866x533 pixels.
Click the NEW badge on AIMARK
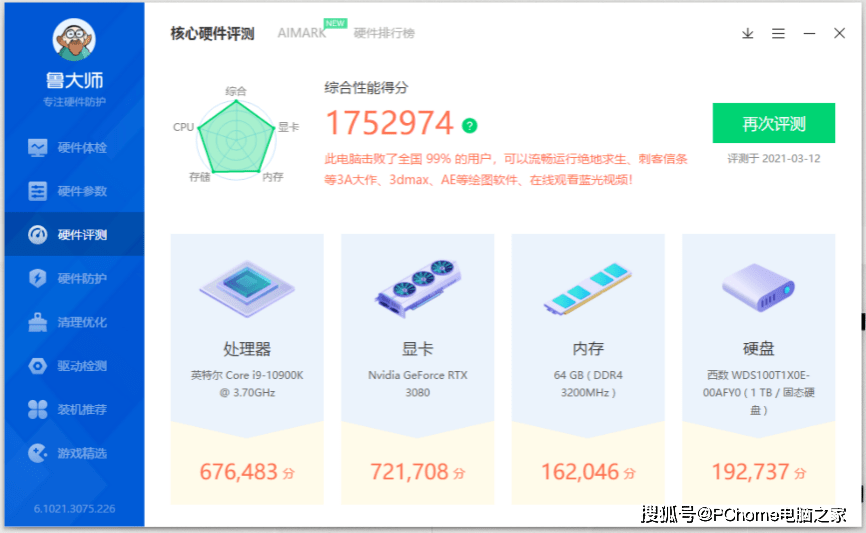pyautogui.click(x=335, y=23)
